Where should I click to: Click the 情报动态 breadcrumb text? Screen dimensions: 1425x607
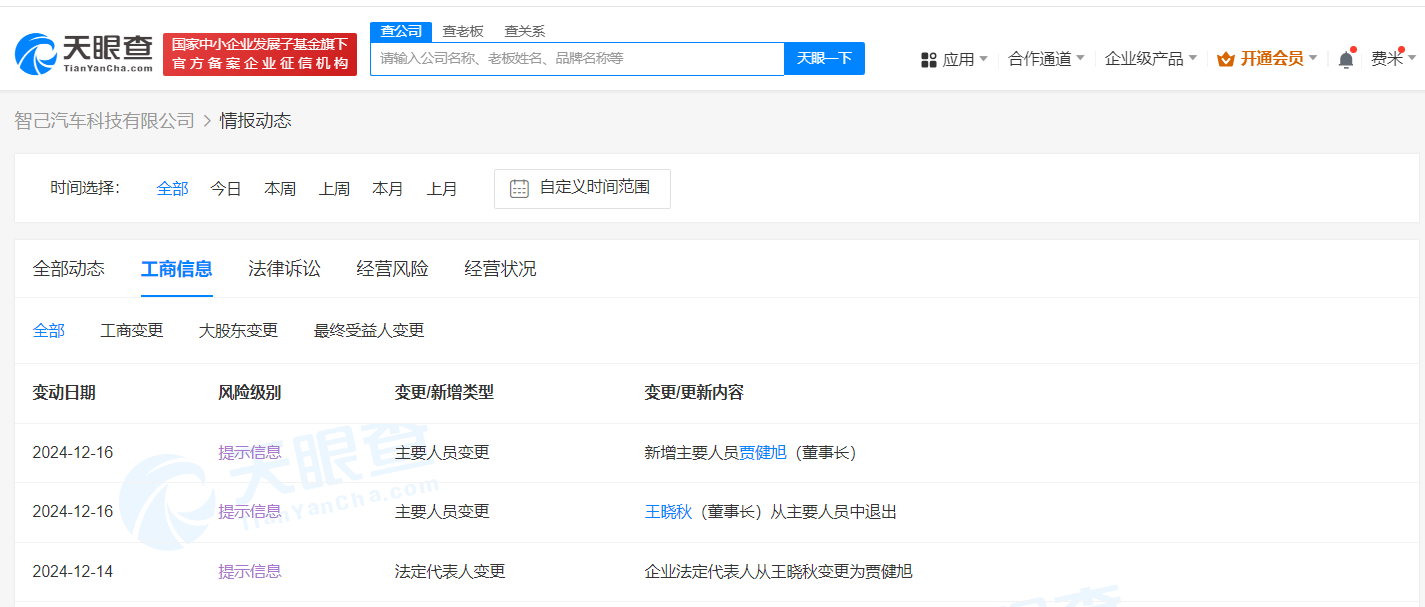point(256,120)
